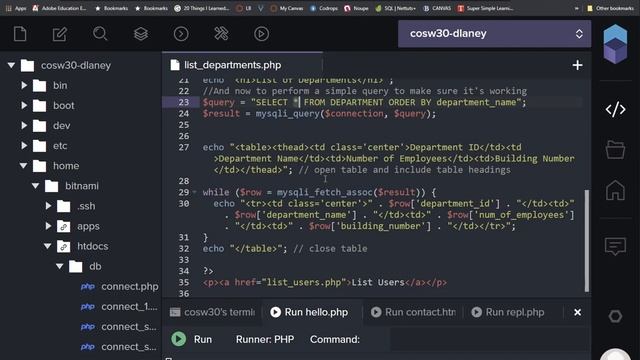Image resolution: width=640 pixels, height=360 pixels.
Task: Open the crossed tools icon
Action: (221, 34)
